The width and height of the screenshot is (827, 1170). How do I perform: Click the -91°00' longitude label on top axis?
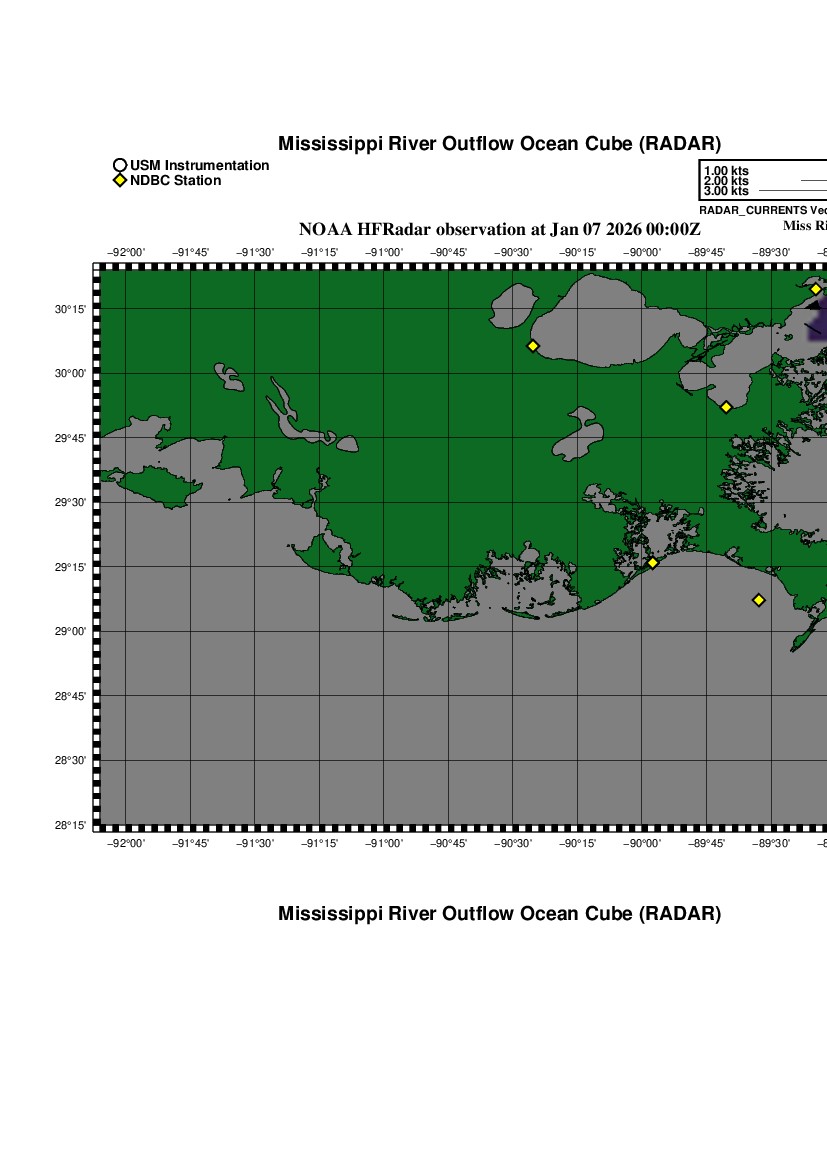pos(384,253)
